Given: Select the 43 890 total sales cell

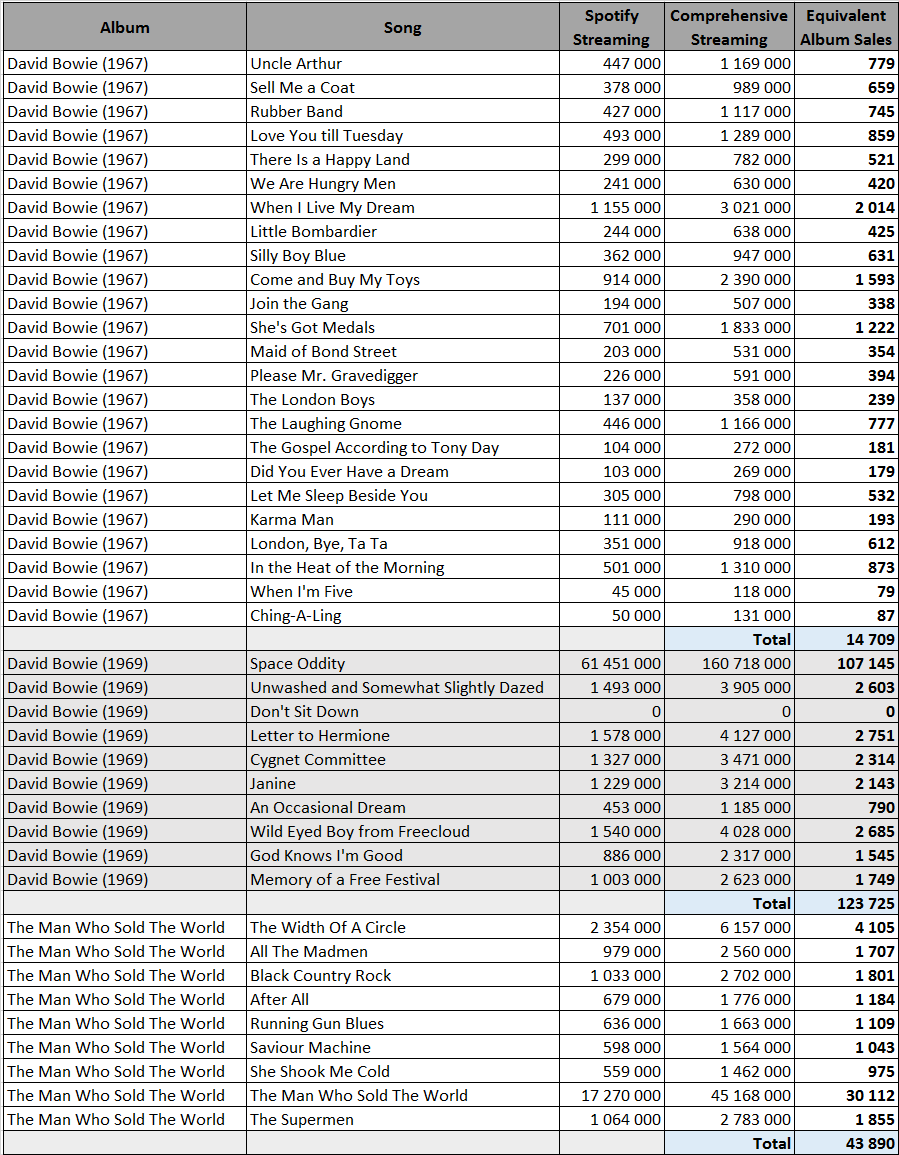Looking at the screenshot, I should click(846, 1143).
